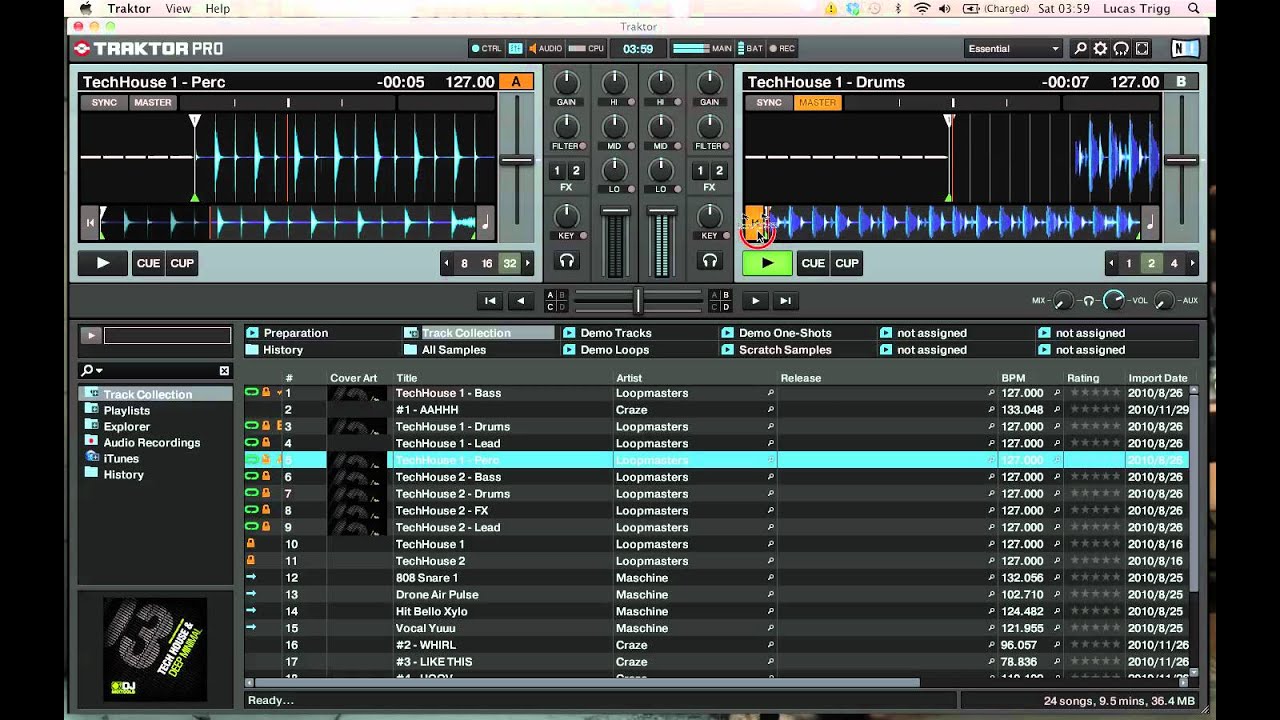The image size is (1280, 720).
Task: Open the Essential layout dropdown
Action: [1013, 48]
